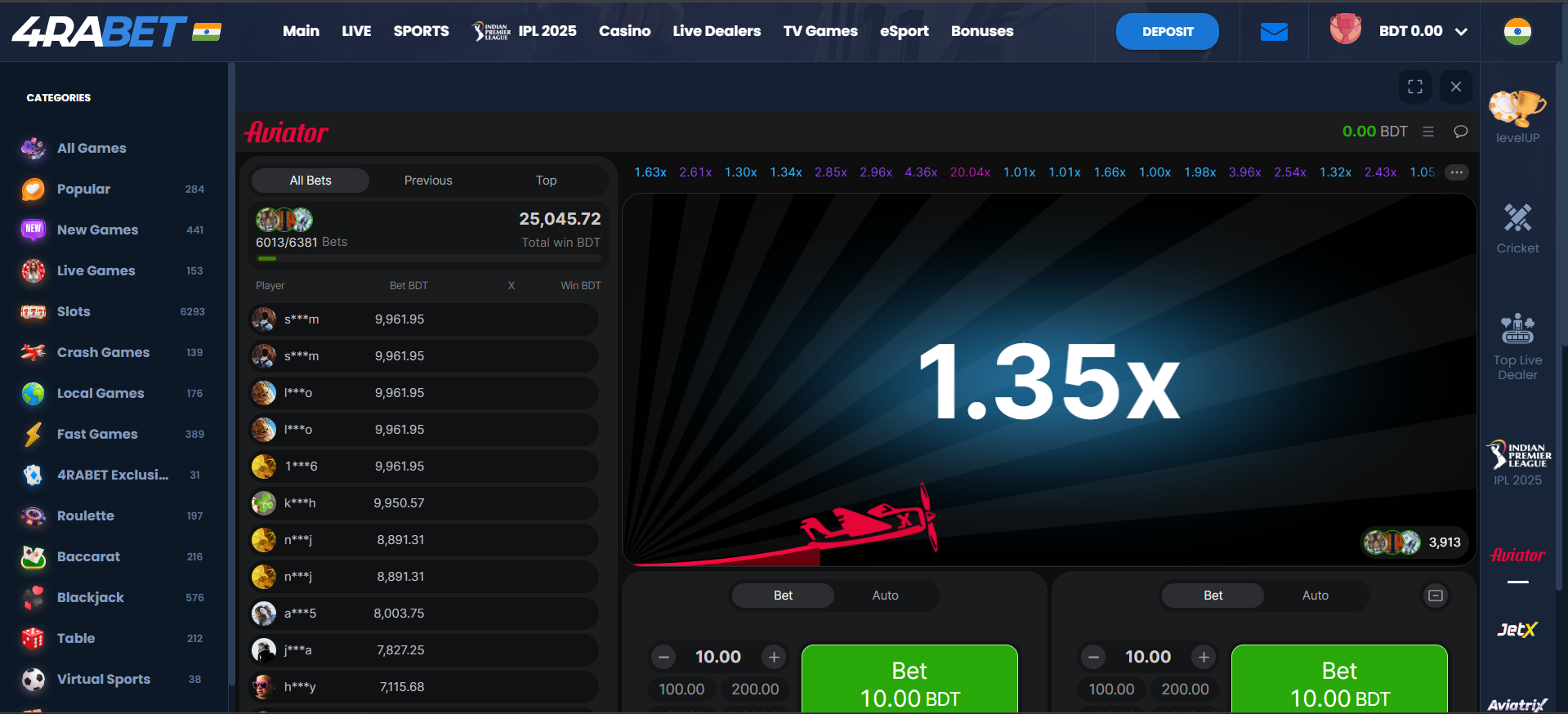Switch to the Top bets tab

coord(546,181)
